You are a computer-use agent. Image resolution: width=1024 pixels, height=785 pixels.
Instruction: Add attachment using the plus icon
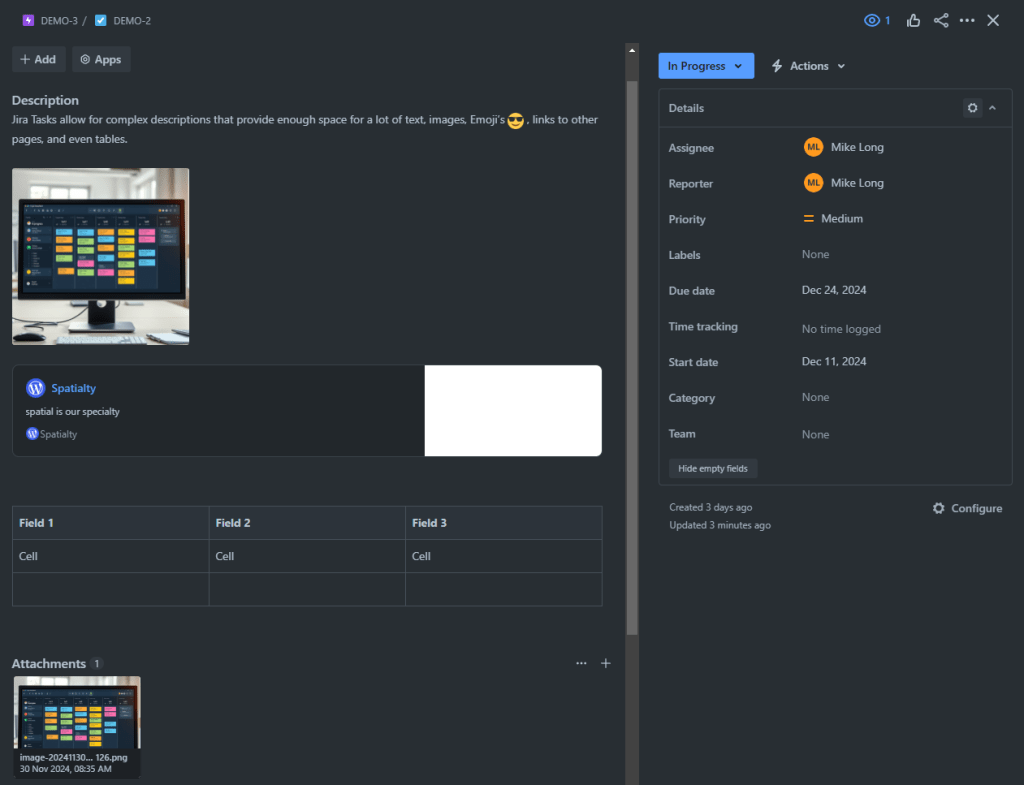coord(605,663)
